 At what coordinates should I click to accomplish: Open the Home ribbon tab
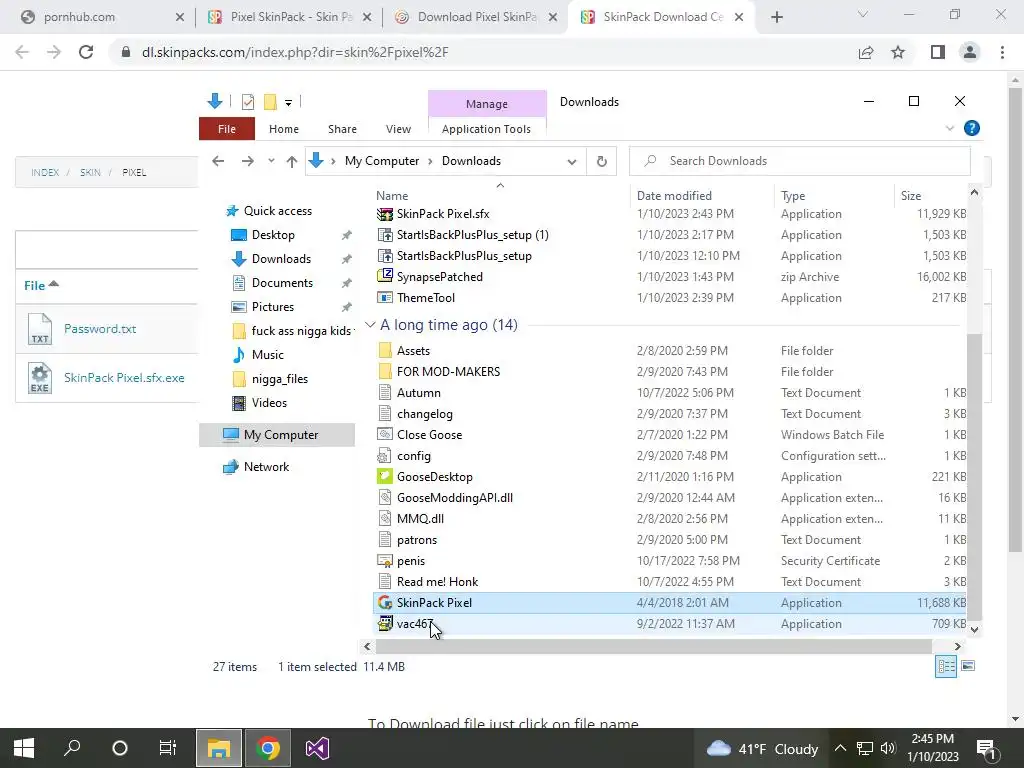[283, 129]
